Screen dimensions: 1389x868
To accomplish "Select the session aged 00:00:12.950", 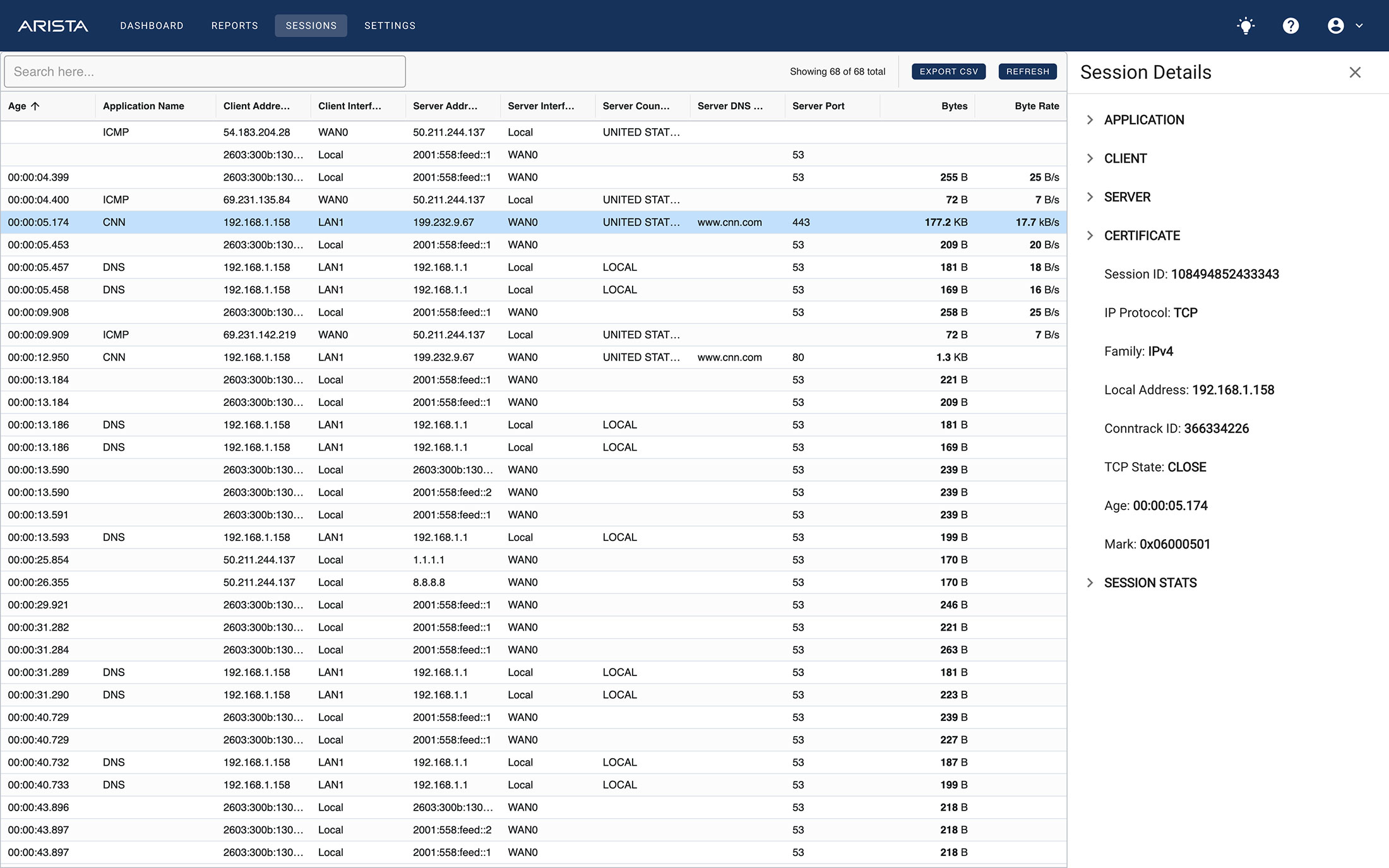I will tap(534, 357).
